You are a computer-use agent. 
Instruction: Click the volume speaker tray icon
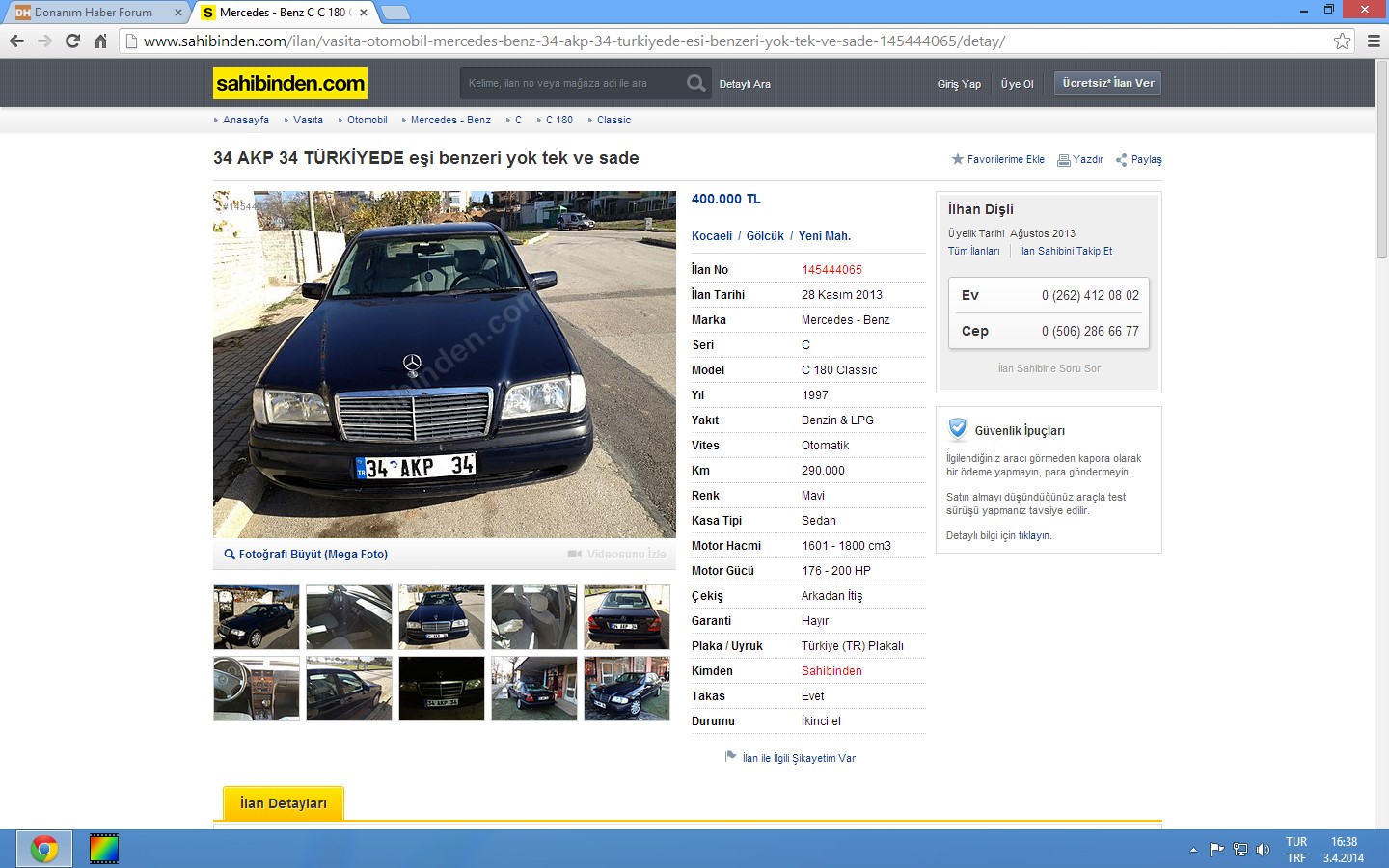point(1263,850)
